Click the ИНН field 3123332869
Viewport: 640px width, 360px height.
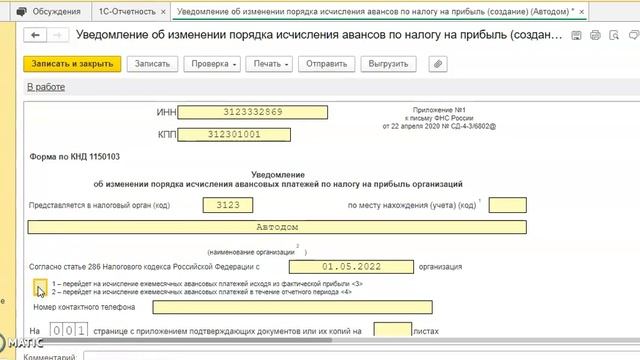[253, 112]
